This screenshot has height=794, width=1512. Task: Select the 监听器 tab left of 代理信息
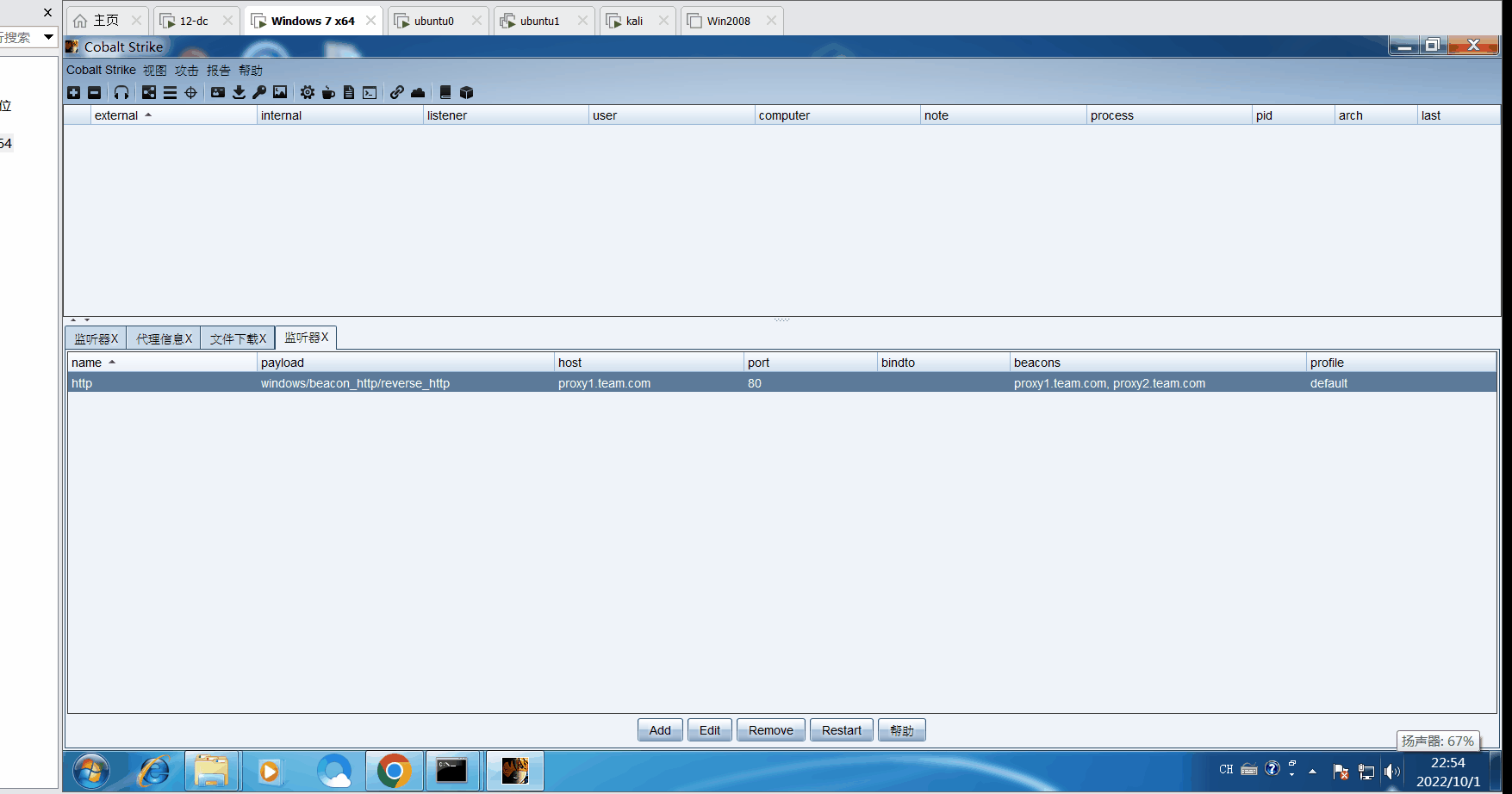(96, 338)
